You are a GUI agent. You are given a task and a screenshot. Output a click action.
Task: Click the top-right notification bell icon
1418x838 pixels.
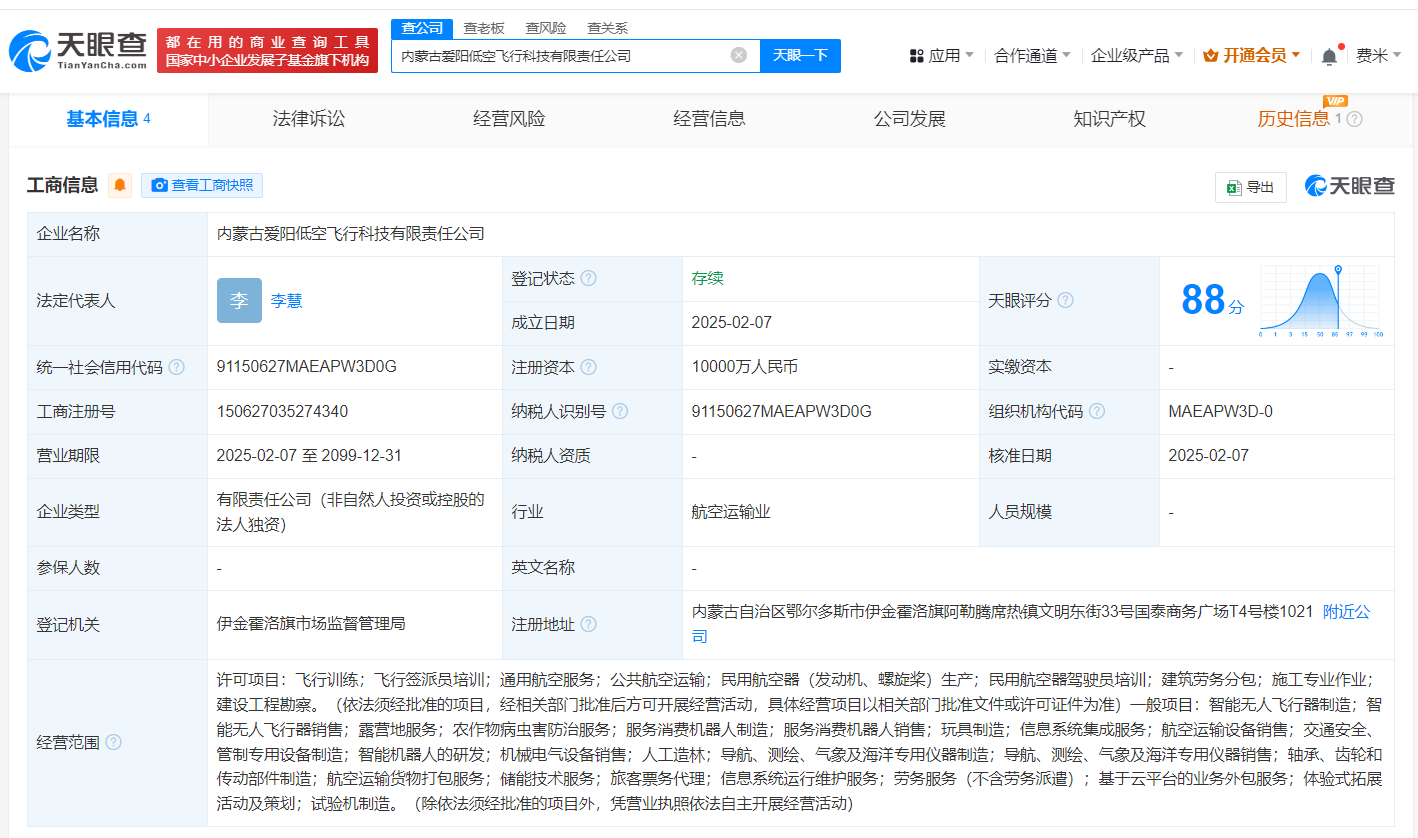[1328, 55]
